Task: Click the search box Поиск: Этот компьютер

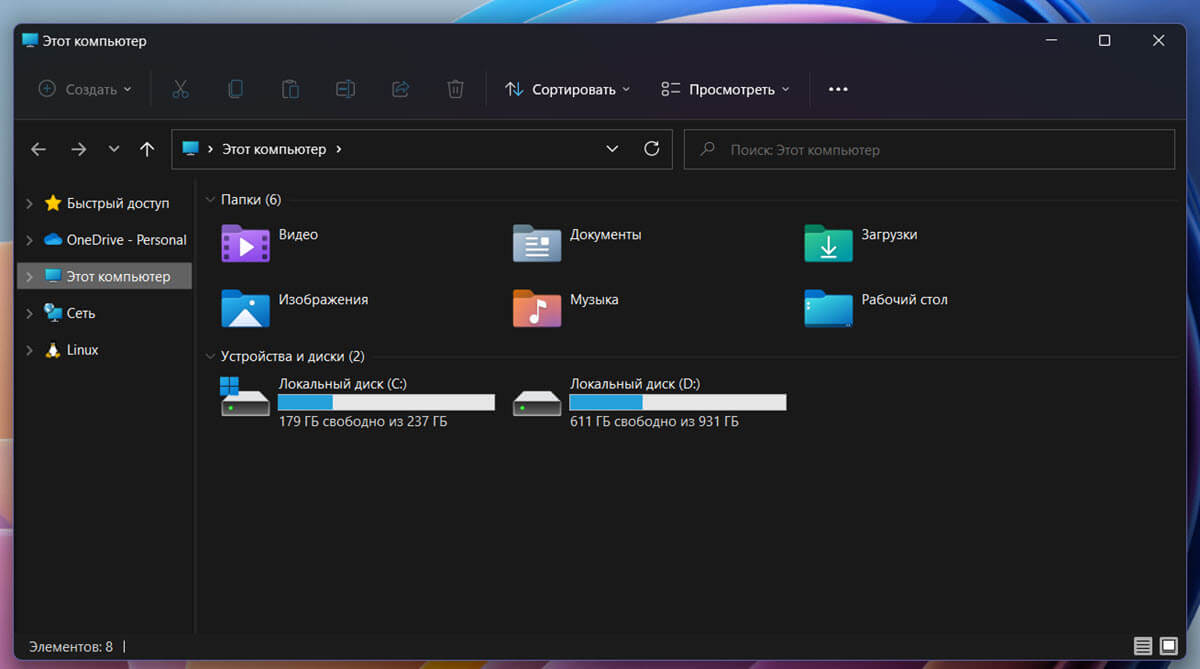Action: tap(929, 149)
